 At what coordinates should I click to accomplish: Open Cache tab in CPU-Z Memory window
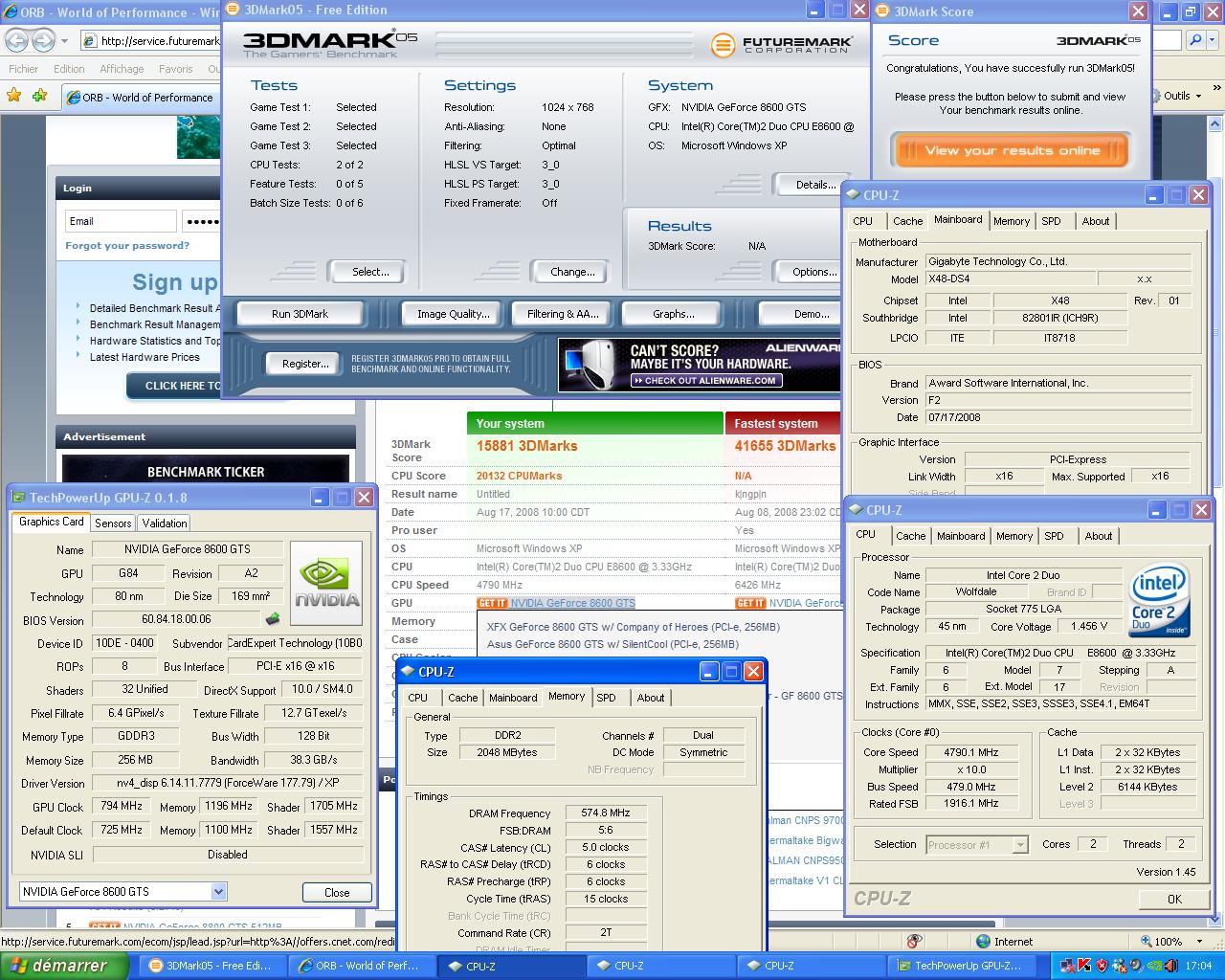(x=463, y=698)
